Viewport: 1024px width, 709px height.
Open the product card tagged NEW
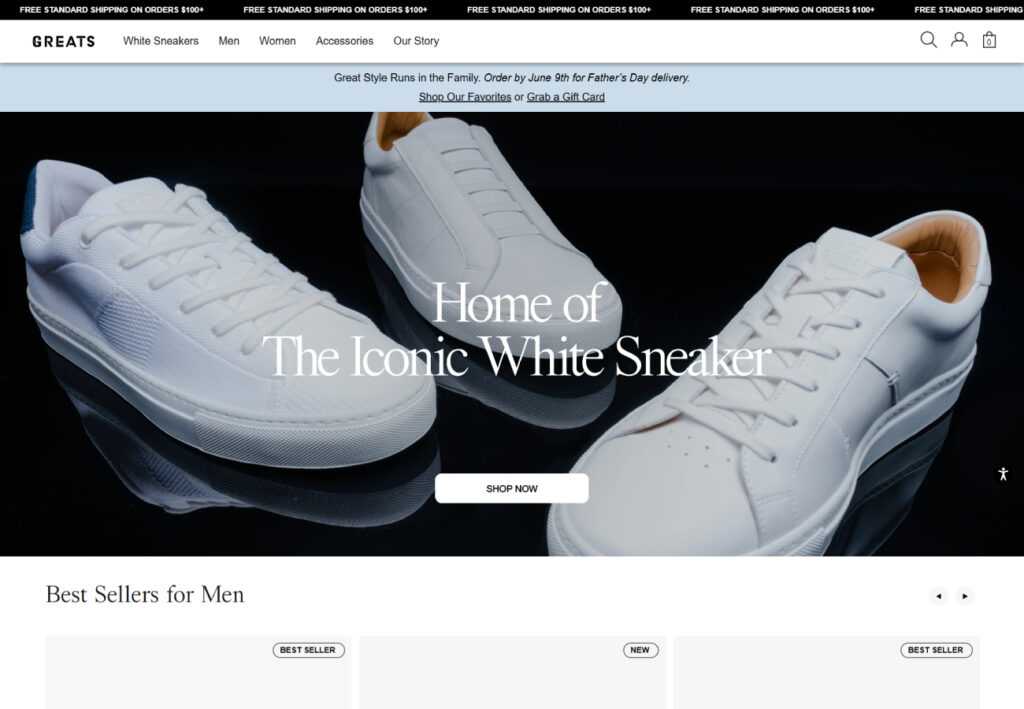click(x=512, y=672)
